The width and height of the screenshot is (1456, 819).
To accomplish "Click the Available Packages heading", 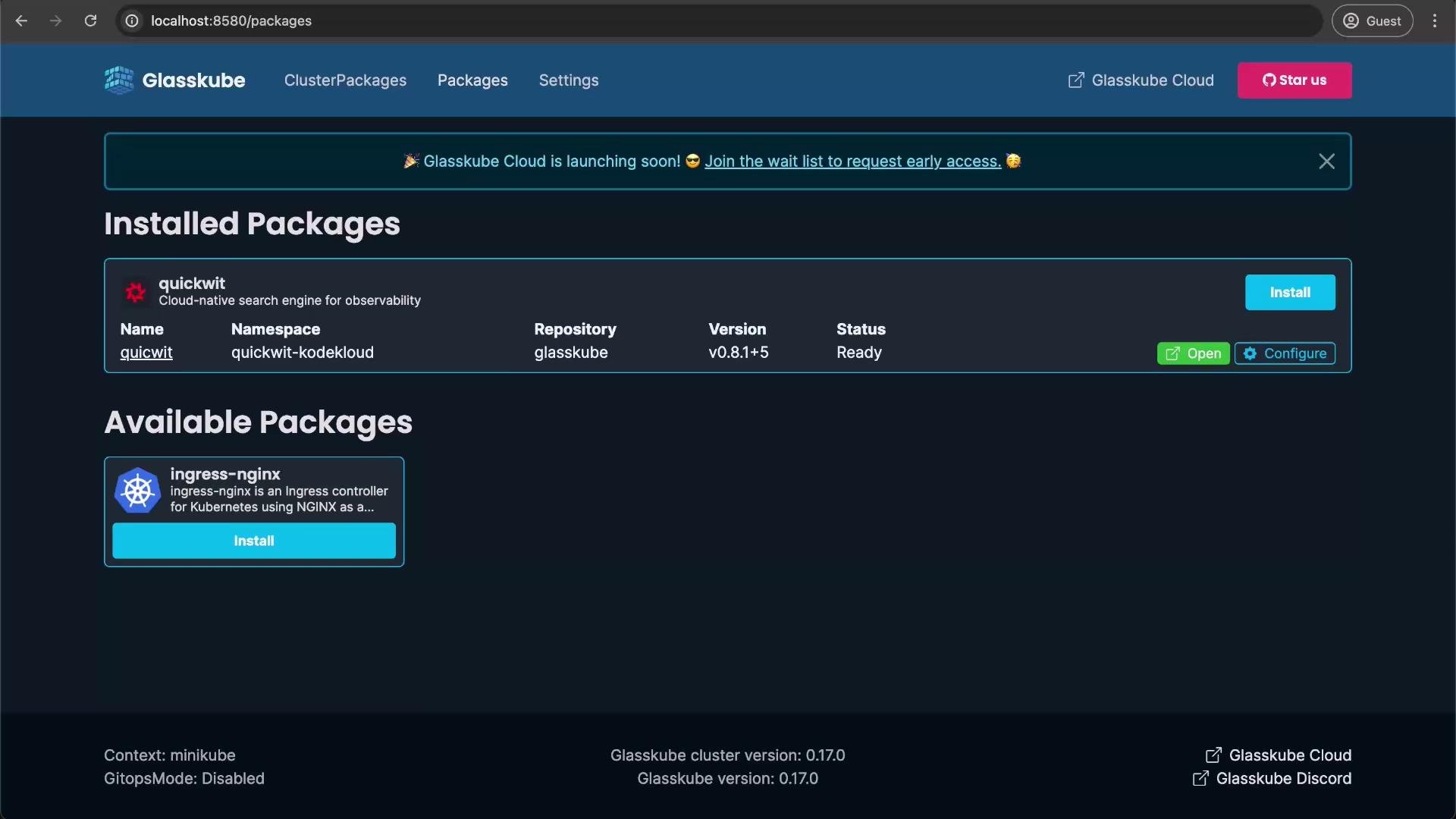I will (x=258, y=422).
